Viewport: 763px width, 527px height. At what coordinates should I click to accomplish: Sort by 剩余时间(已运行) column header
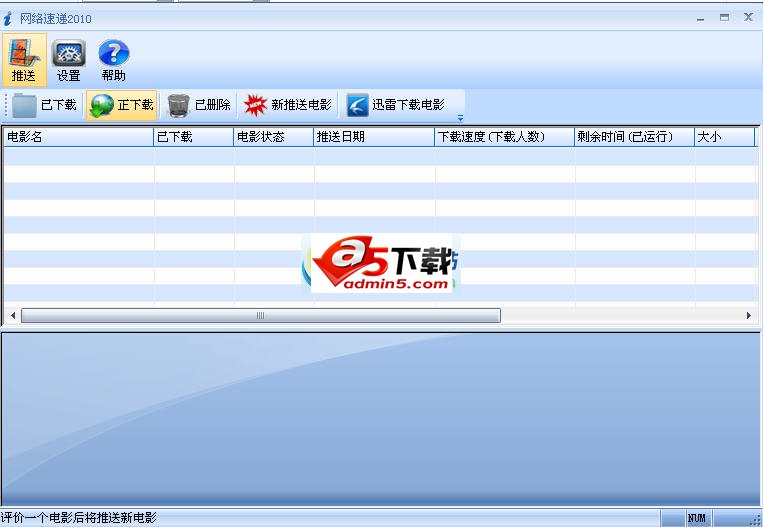point(634,137)
